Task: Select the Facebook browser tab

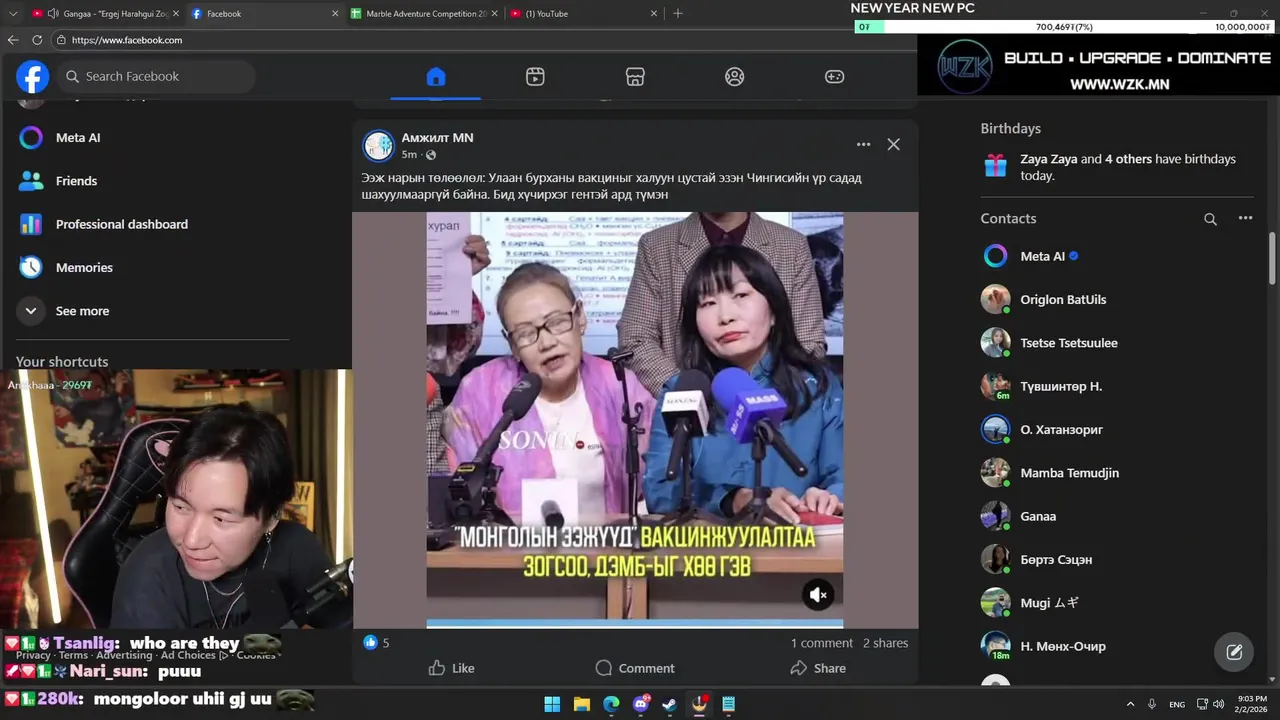Action: [x=264, y=14]
